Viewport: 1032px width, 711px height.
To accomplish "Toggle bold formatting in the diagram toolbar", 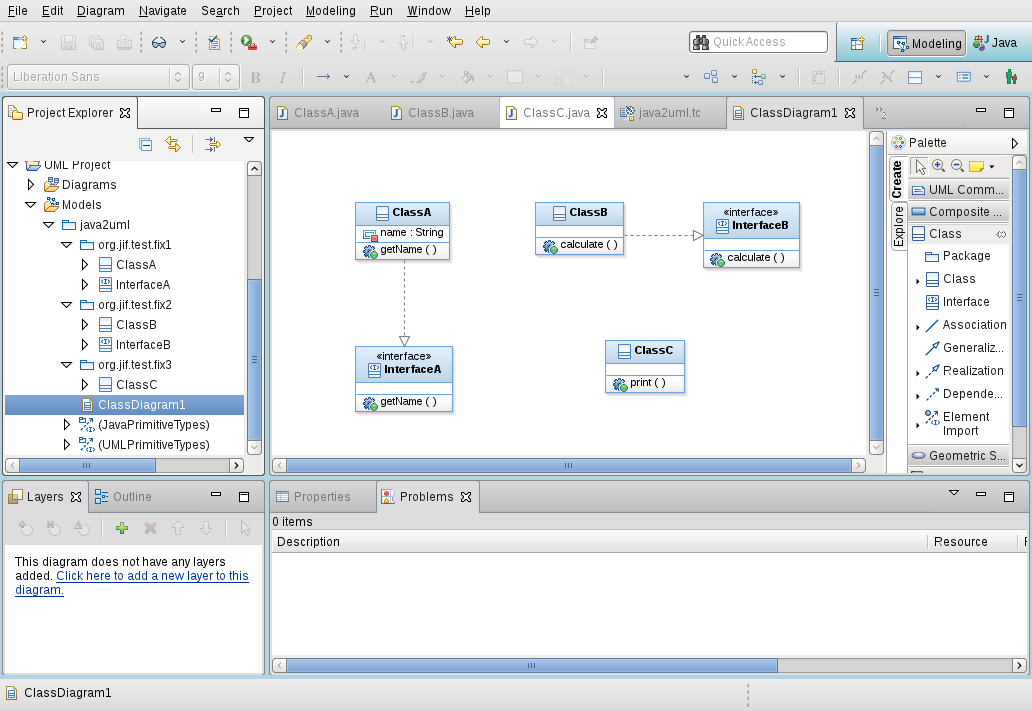I will pyautogui.click(x=254, y=77).
